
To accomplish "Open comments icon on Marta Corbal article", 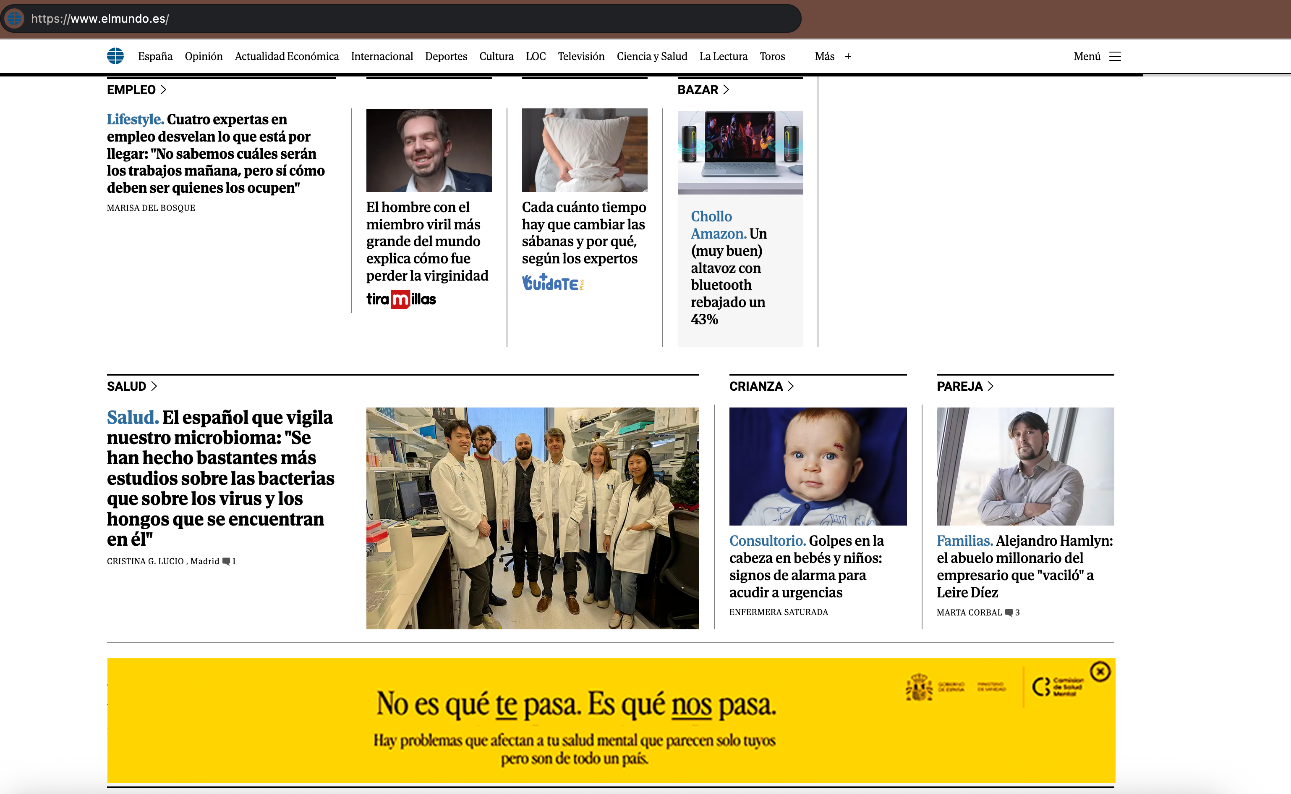I will (x=1009, y=612).
